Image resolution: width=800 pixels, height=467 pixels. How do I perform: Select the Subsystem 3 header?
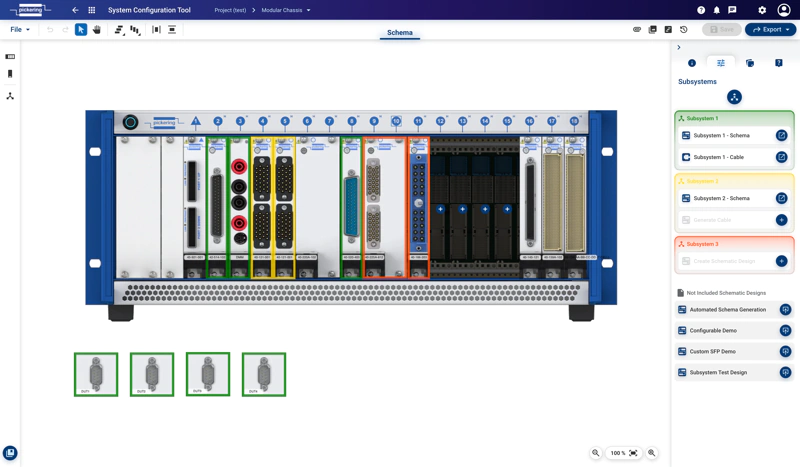734,244
